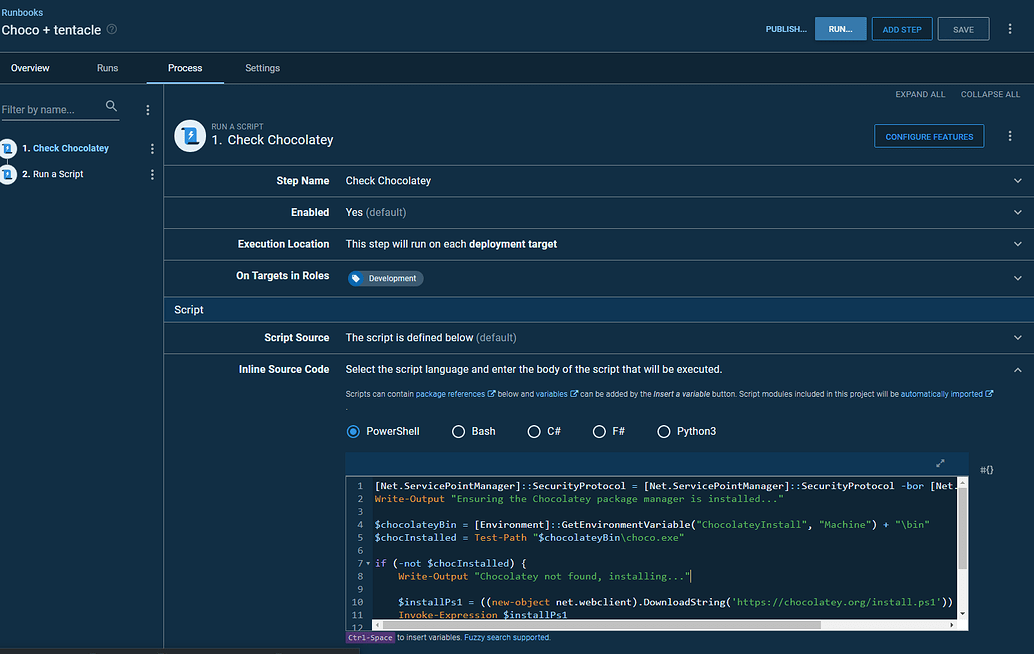Collapse the Inline Source Code section

[x=1017, y=370]
